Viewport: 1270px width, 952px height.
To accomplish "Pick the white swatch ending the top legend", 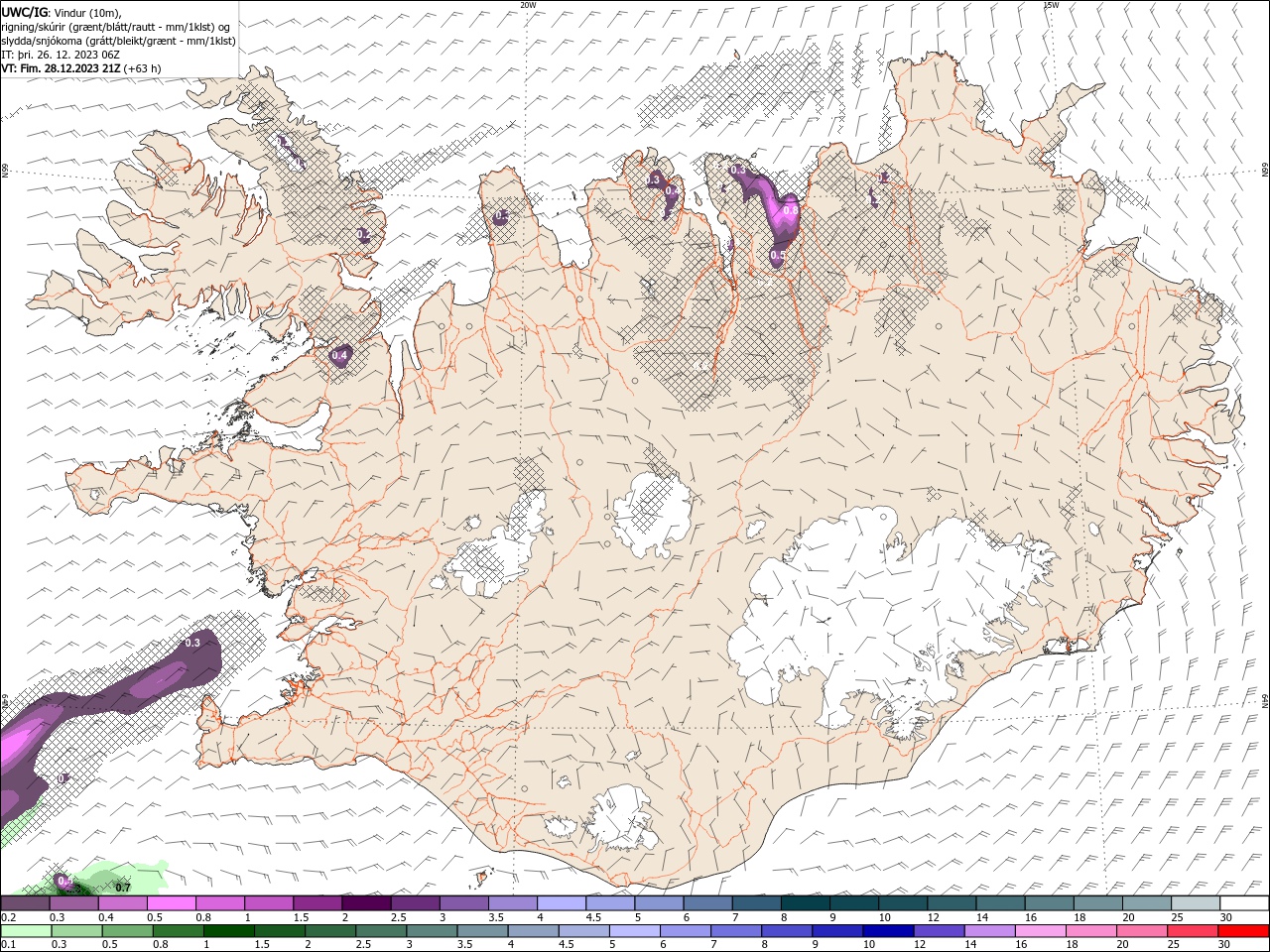I will tap(1243, 903).
